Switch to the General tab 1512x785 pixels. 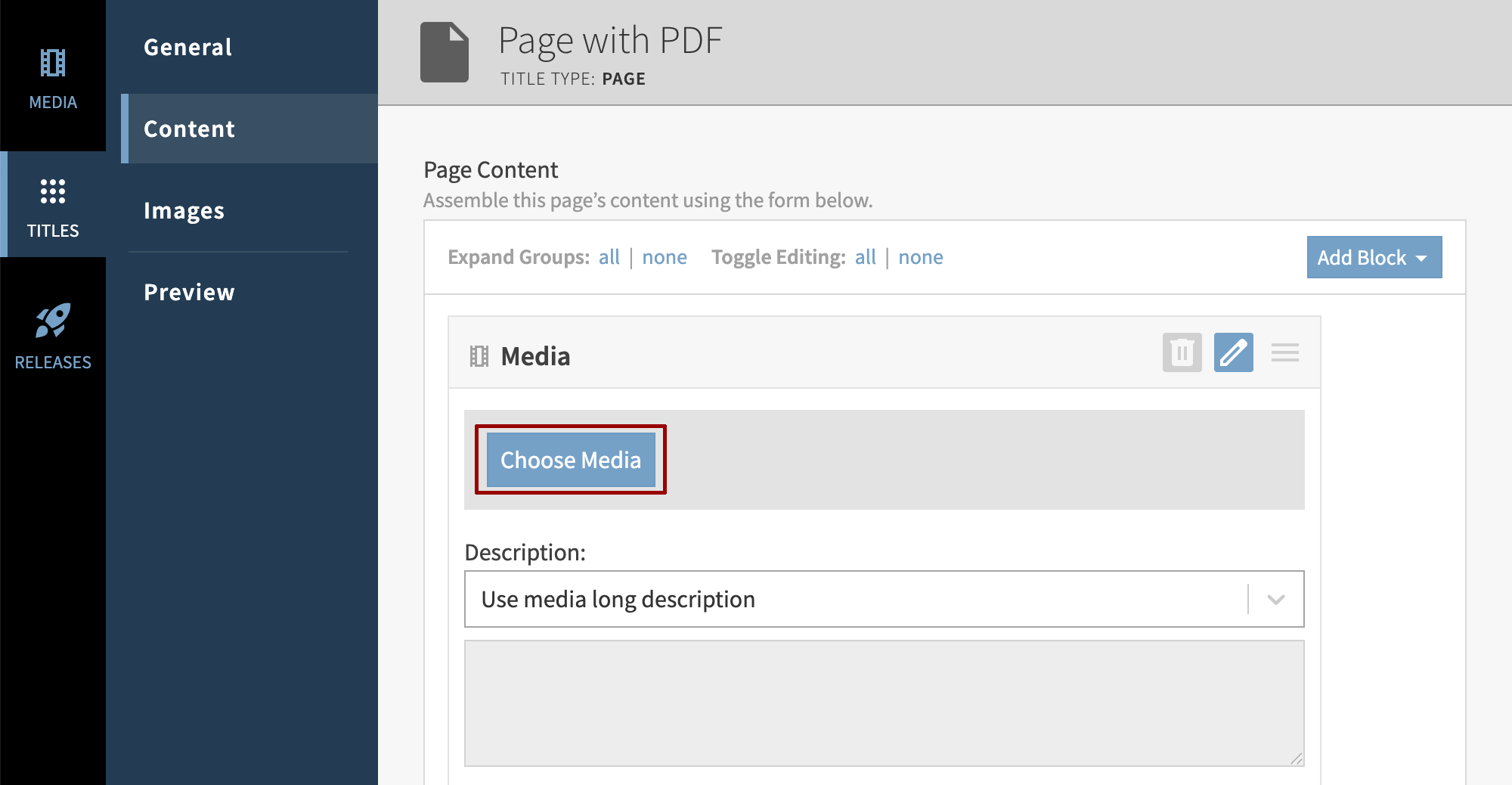coord(188,47)
